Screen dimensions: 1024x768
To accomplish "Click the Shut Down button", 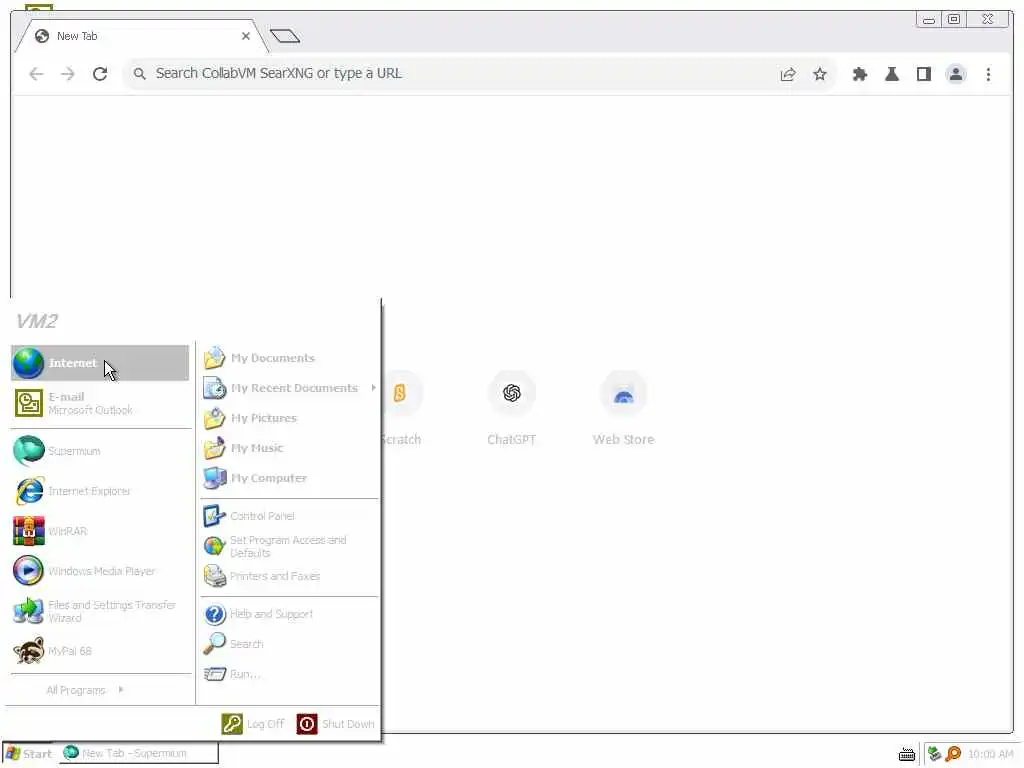I will (x=336, y=724).
